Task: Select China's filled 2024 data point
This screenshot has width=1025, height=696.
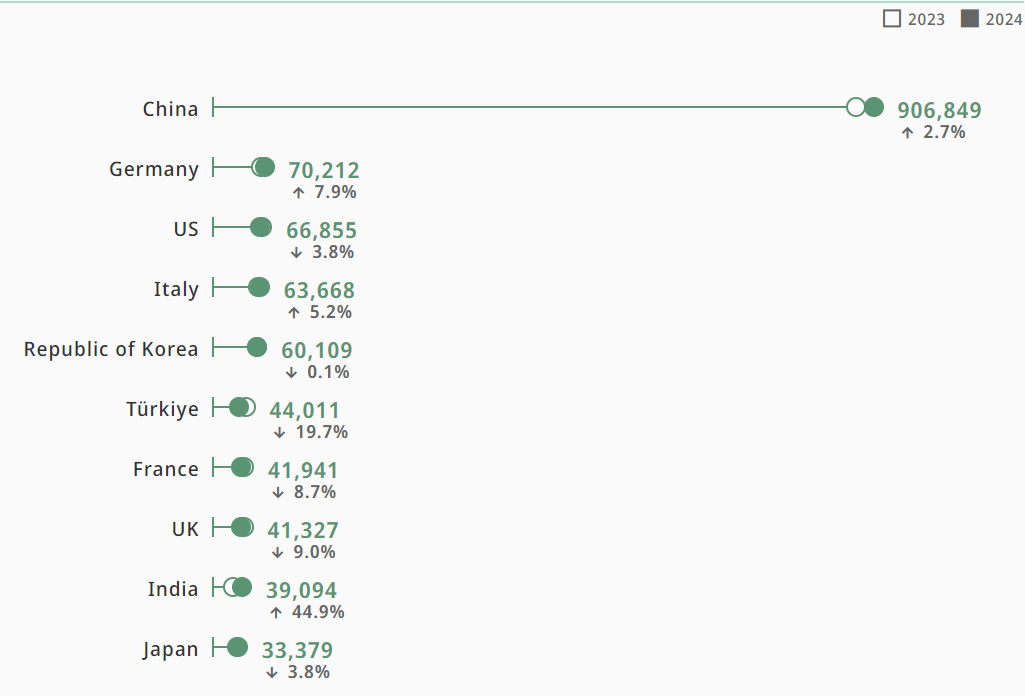Action: 874,107
